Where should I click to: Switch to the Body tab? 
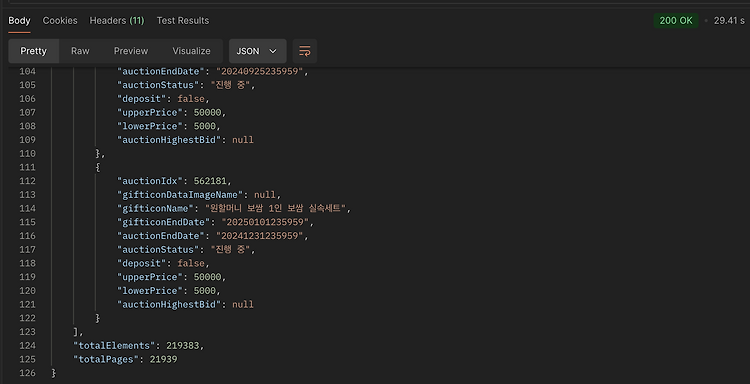coord(19,21)
